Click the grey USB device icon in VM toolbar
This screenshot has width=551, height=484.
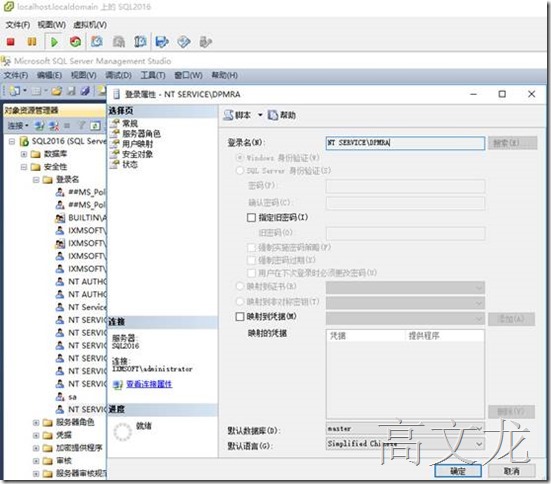point(205,42)
